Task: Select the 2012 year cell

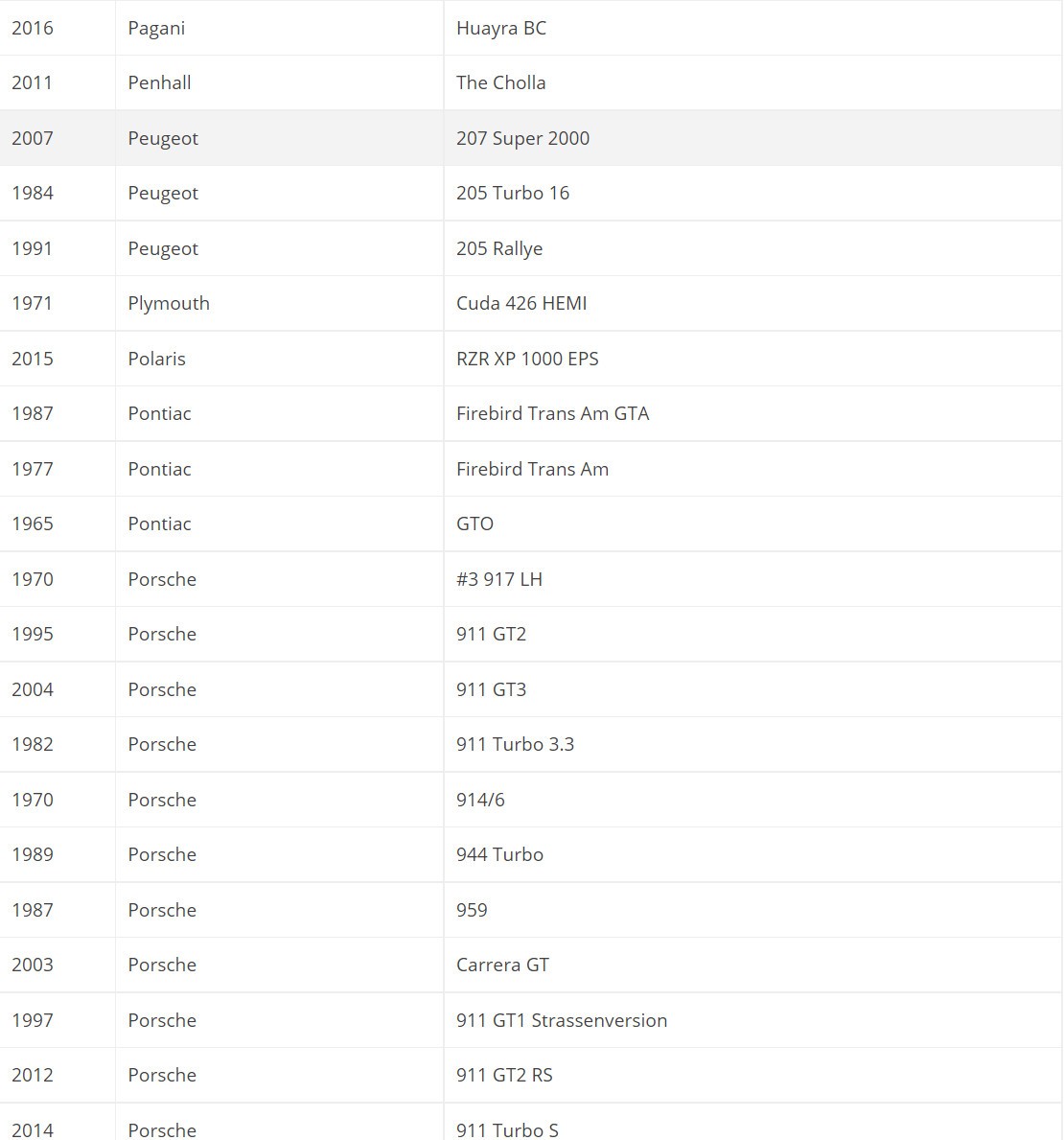Action: pyautogui.click(x=33, y=1075)
